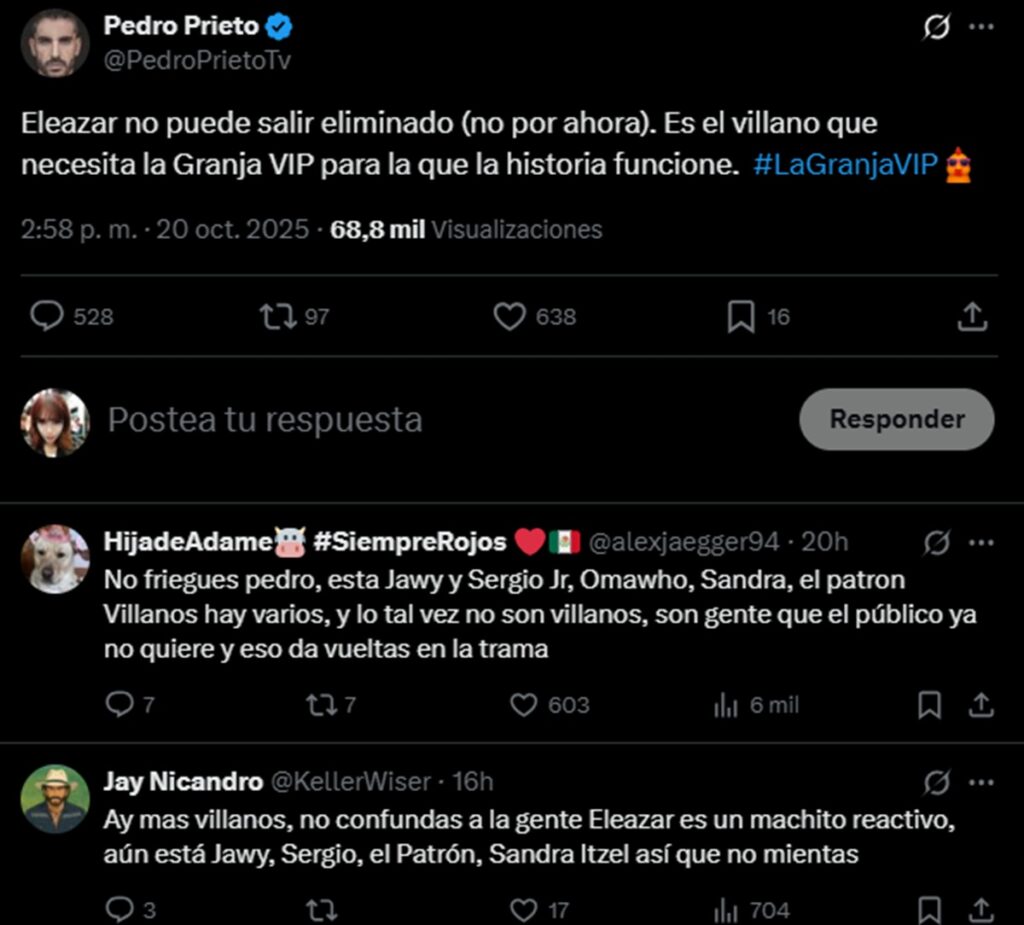Bookmark Pedro Prieto's main post
This screenshot has width=1024, height=925.
(x=740, y=317)
